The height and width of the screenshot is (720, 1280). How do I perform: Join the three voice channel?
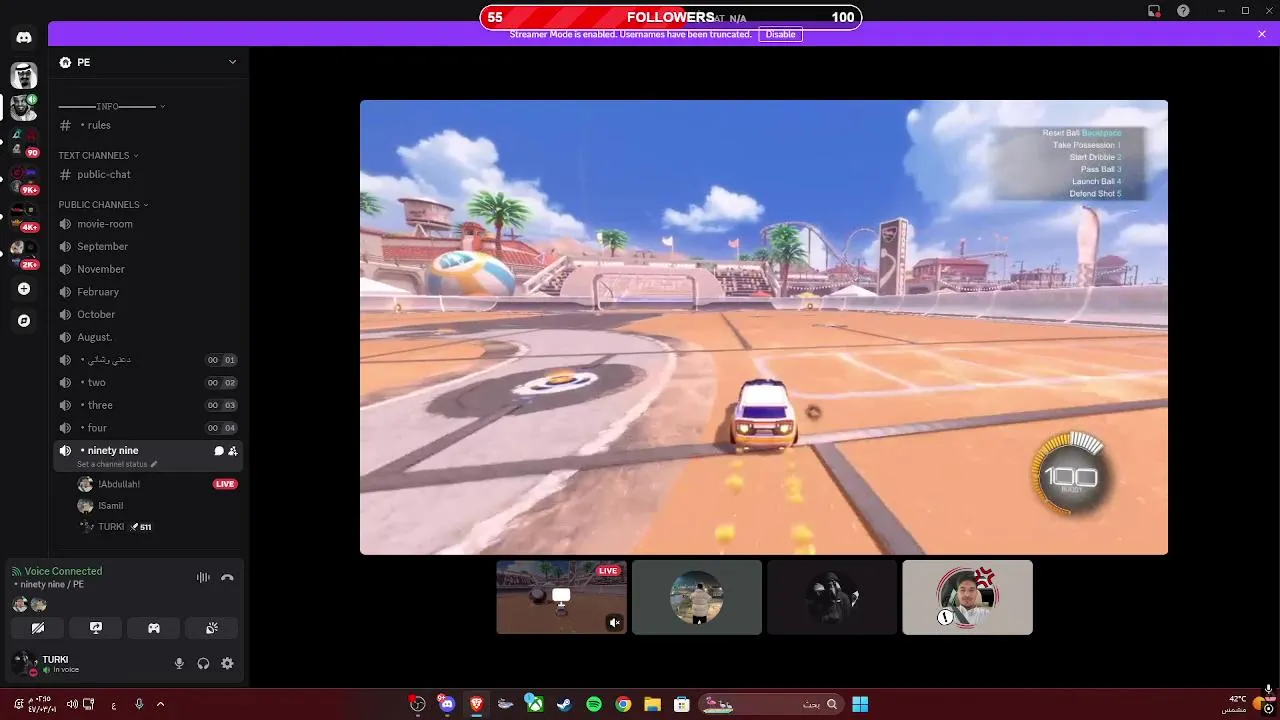[x=148, y=405]
